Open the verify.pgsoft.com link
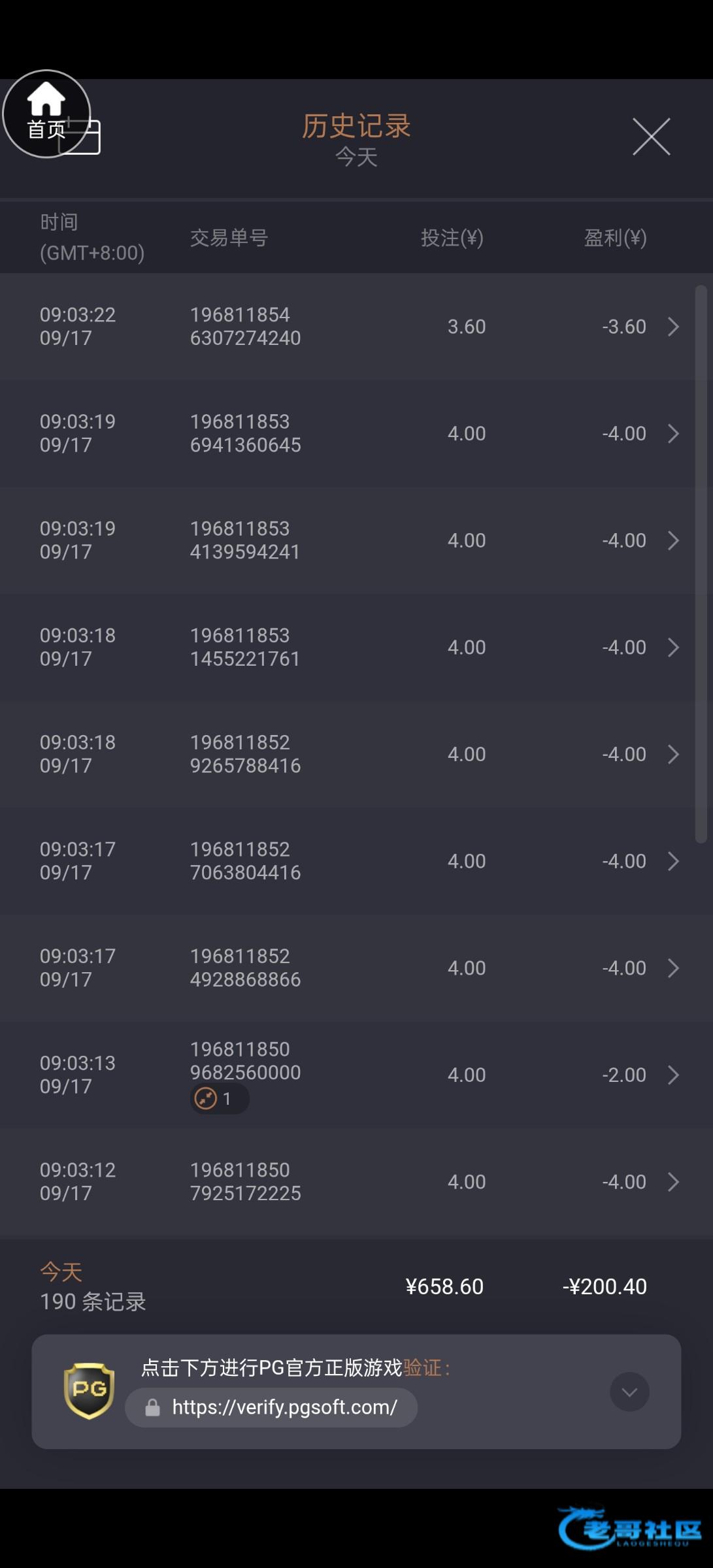Viewport: 713px width, 1568px height. pyautogui.click(x=284, y=1407)
